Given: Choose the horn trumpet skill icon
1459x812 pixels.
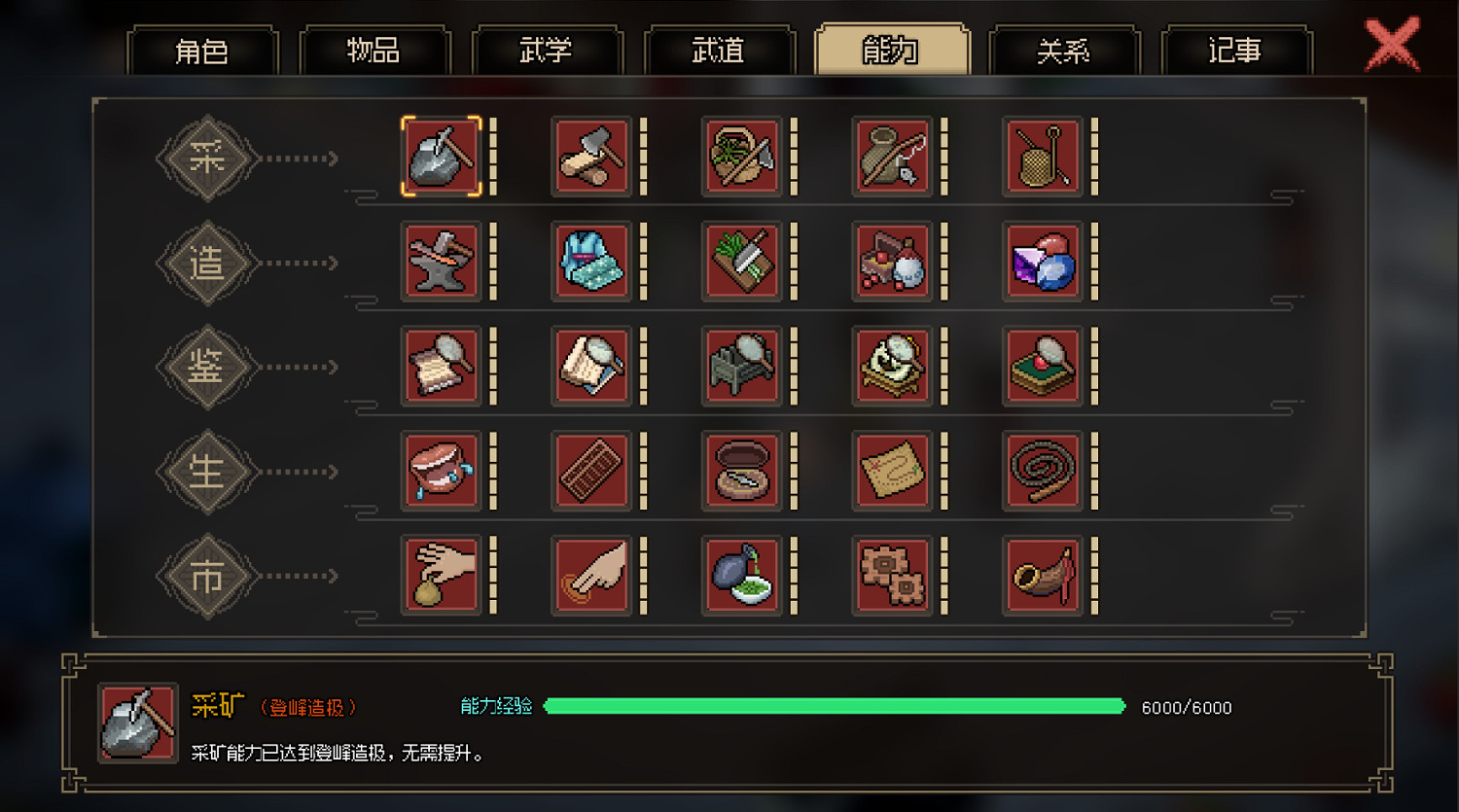Looking at the screenshot, I should [x=1043, y=576].
